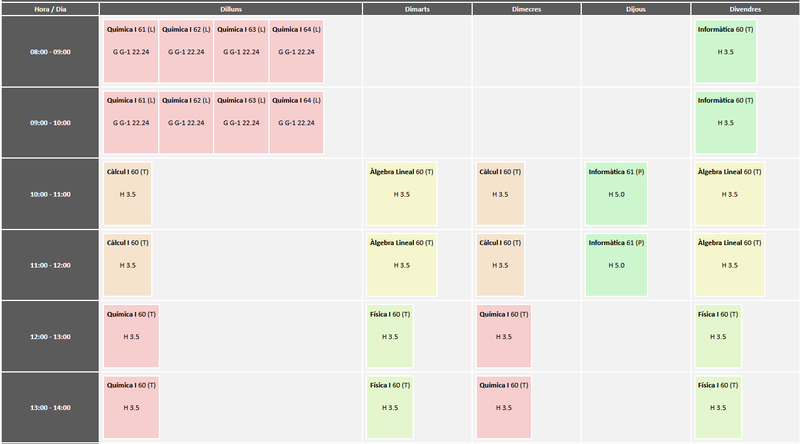
Task: Open Química I 60 (T) Wednesday 12:00
Action: 505,336
